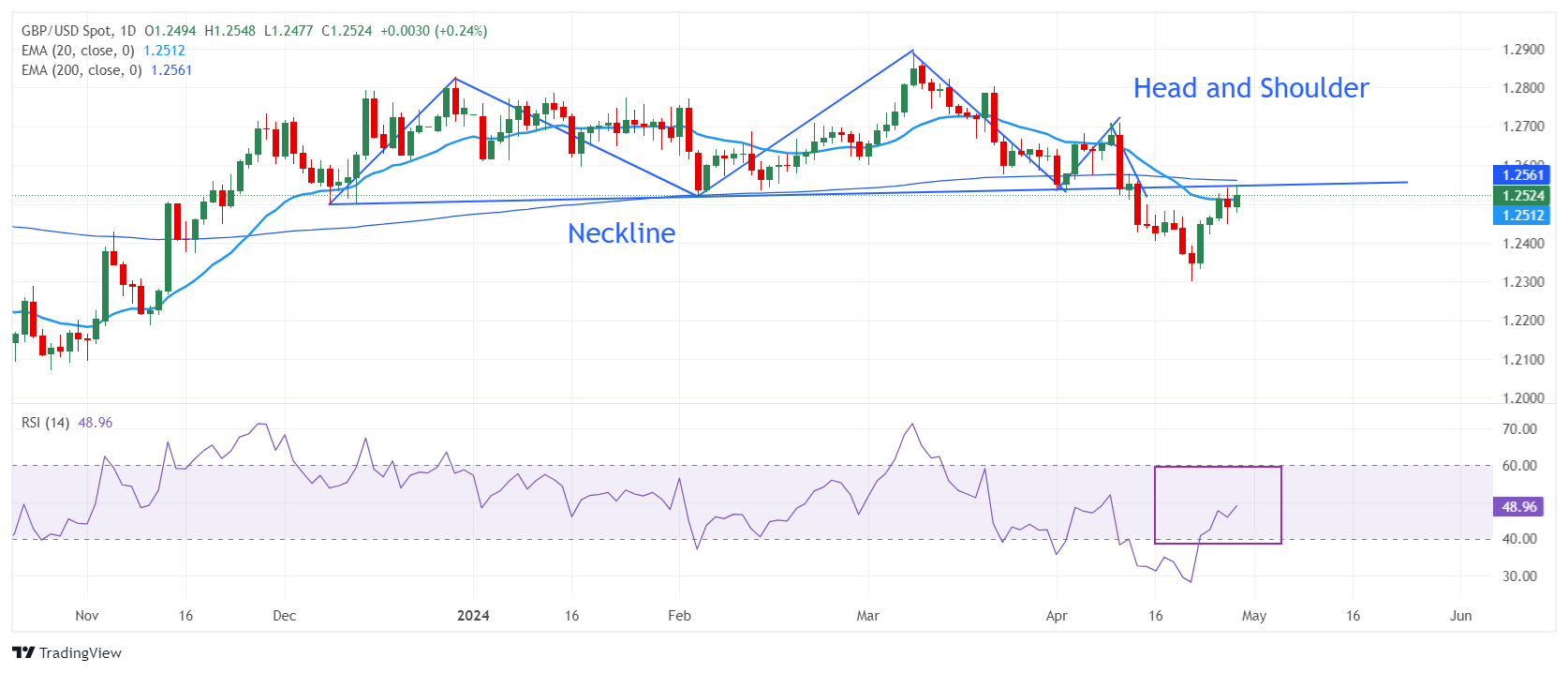
Task: Click the EMA (20, close, 0) legend
Action: tap(78, 51)
